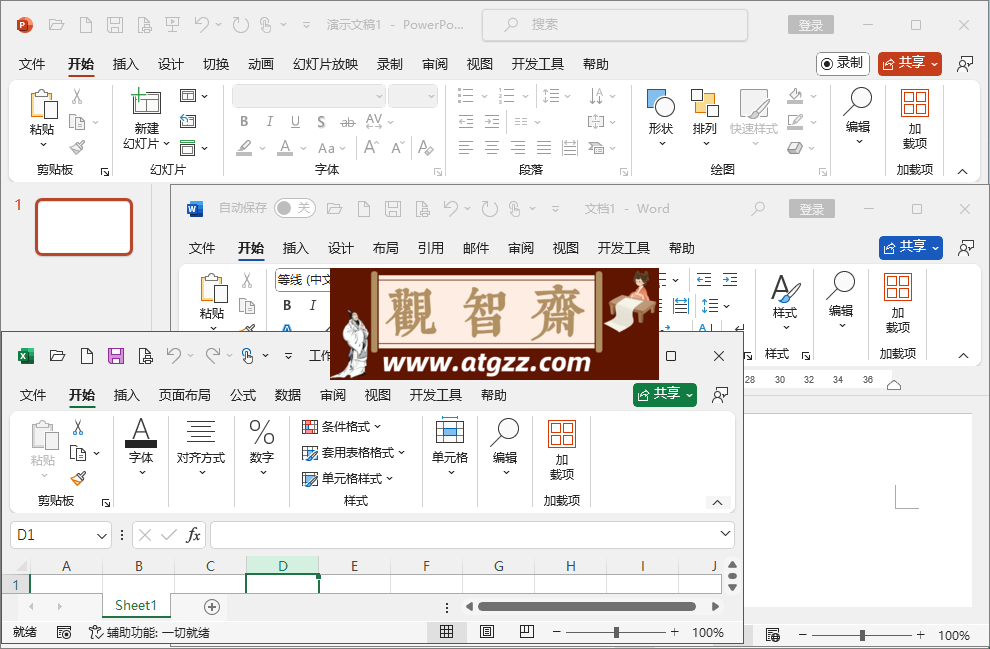Click the Sign in button in PowerPoint
The height and width of the screenshot is (649, 990).
(811, 25)
